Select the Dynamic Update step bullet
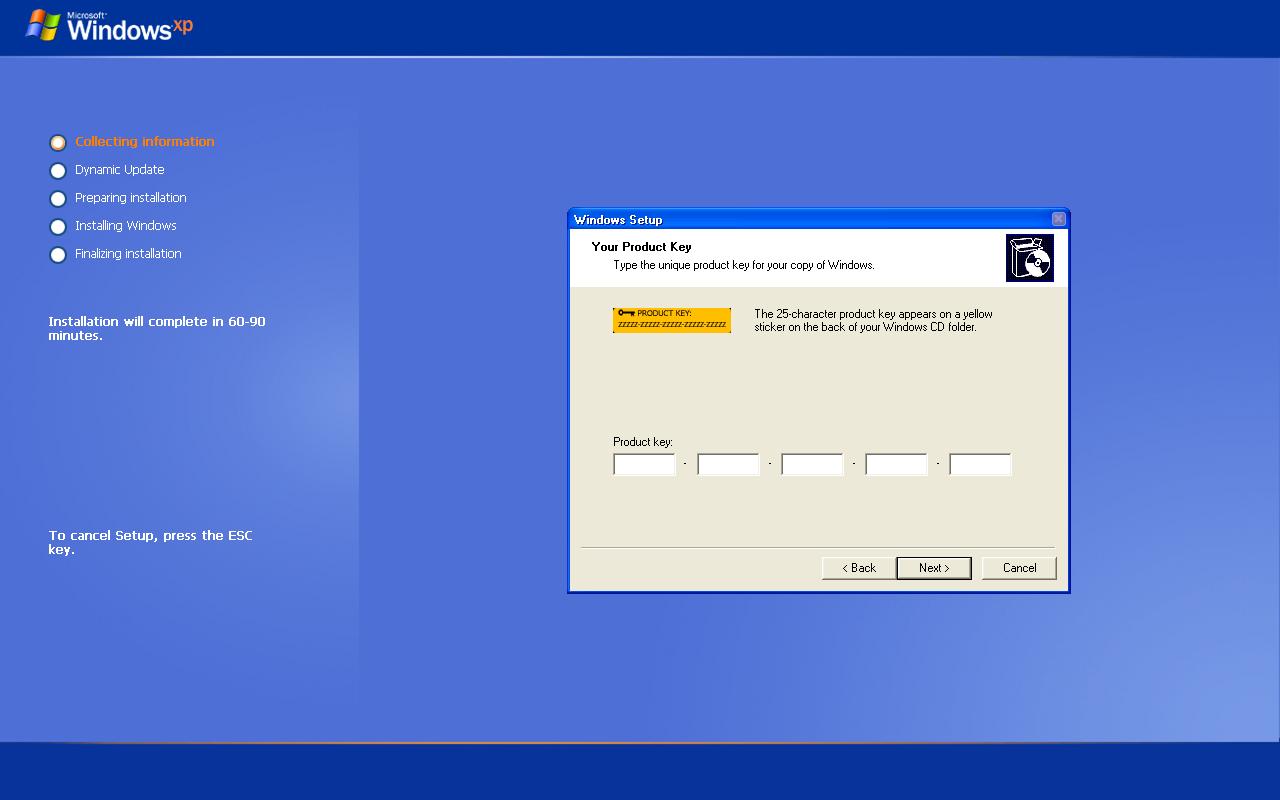This screenshot has width=1280, height=800. pyautogui.click(x=58, y=171)
